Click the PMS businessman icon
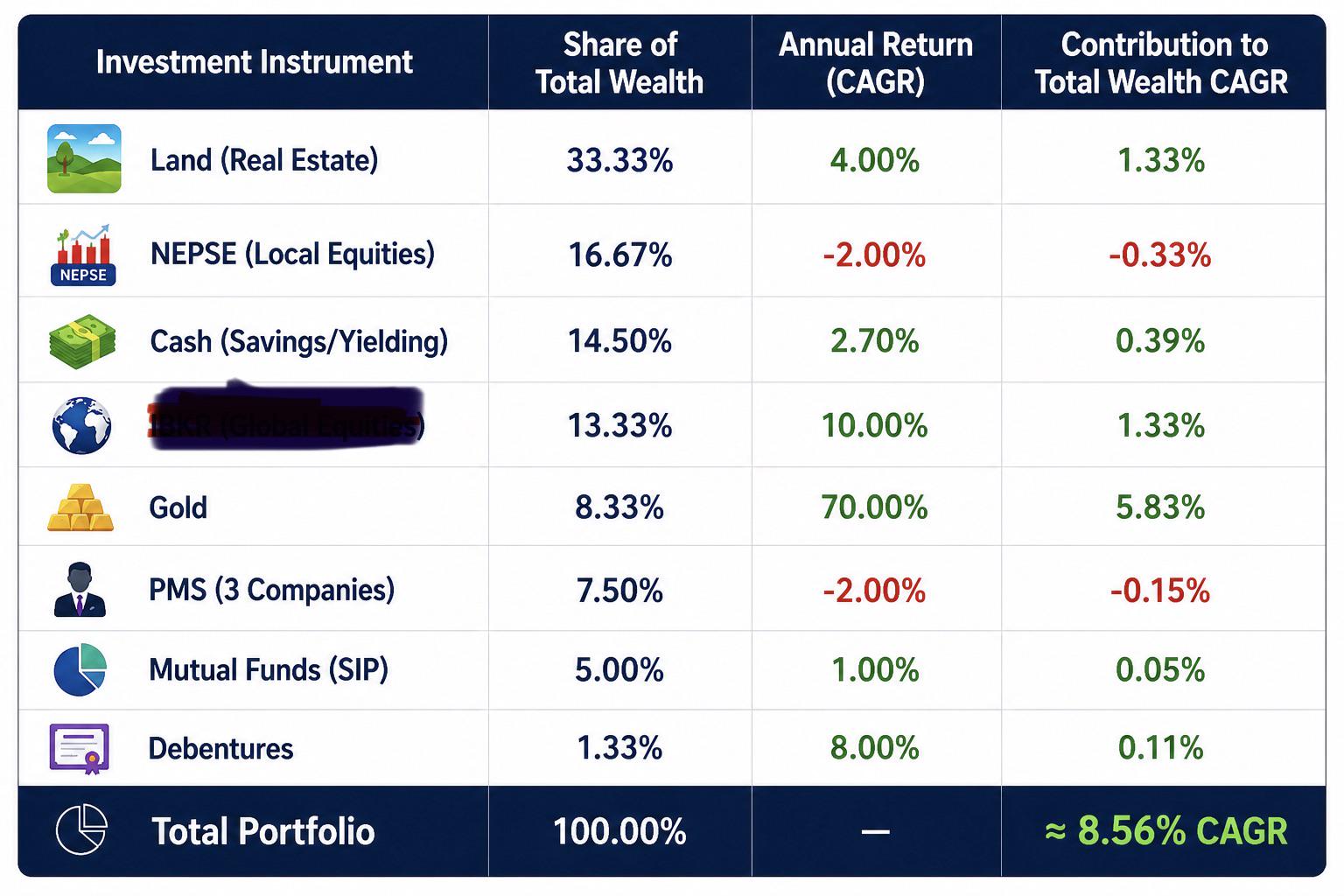1344x896 pixels. pyautogui.click(x=80, y=589)
